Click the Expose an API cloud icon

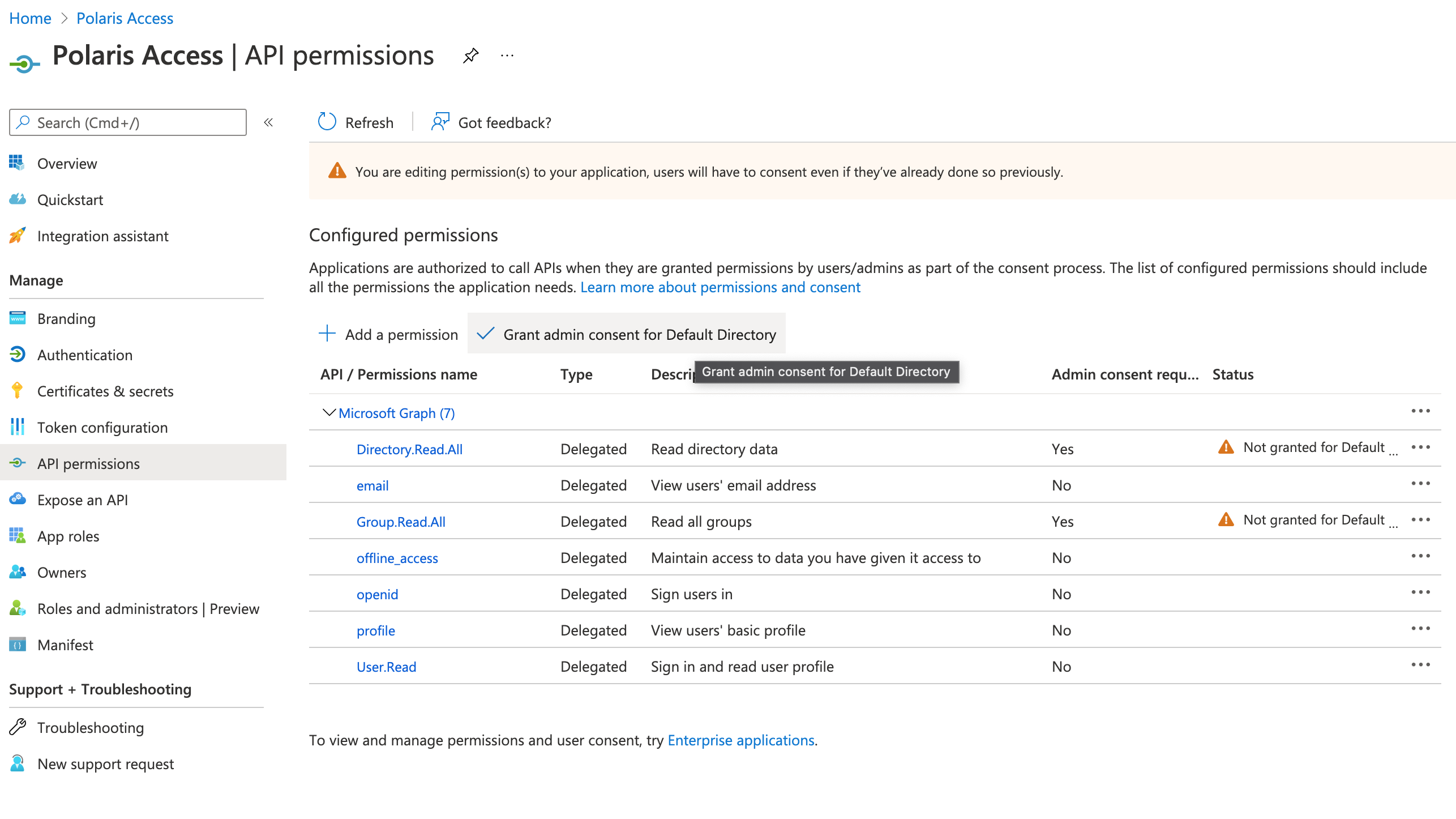point(17,500)
